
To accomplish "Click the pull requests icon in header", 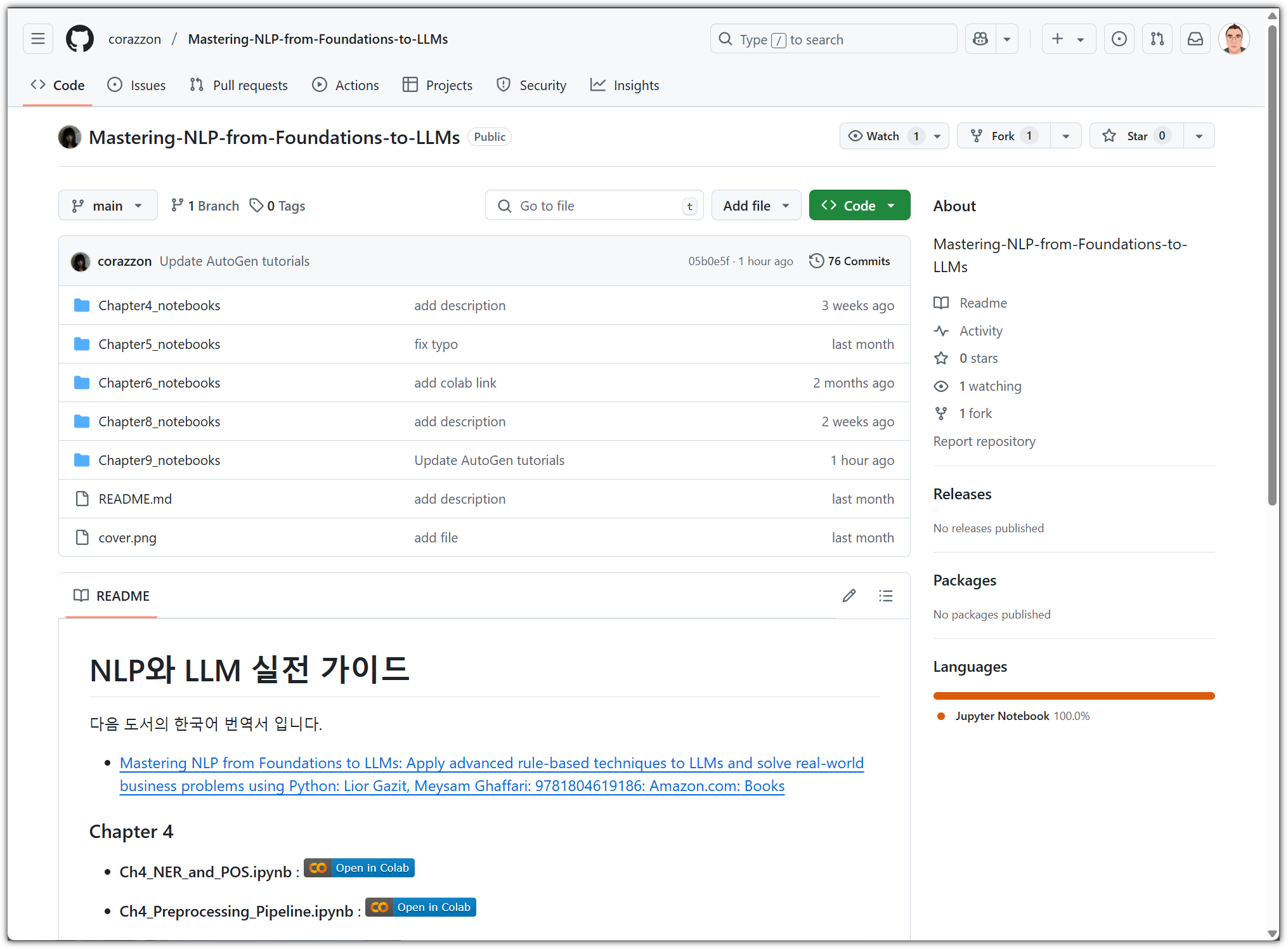I will (x=1157, y=39).
